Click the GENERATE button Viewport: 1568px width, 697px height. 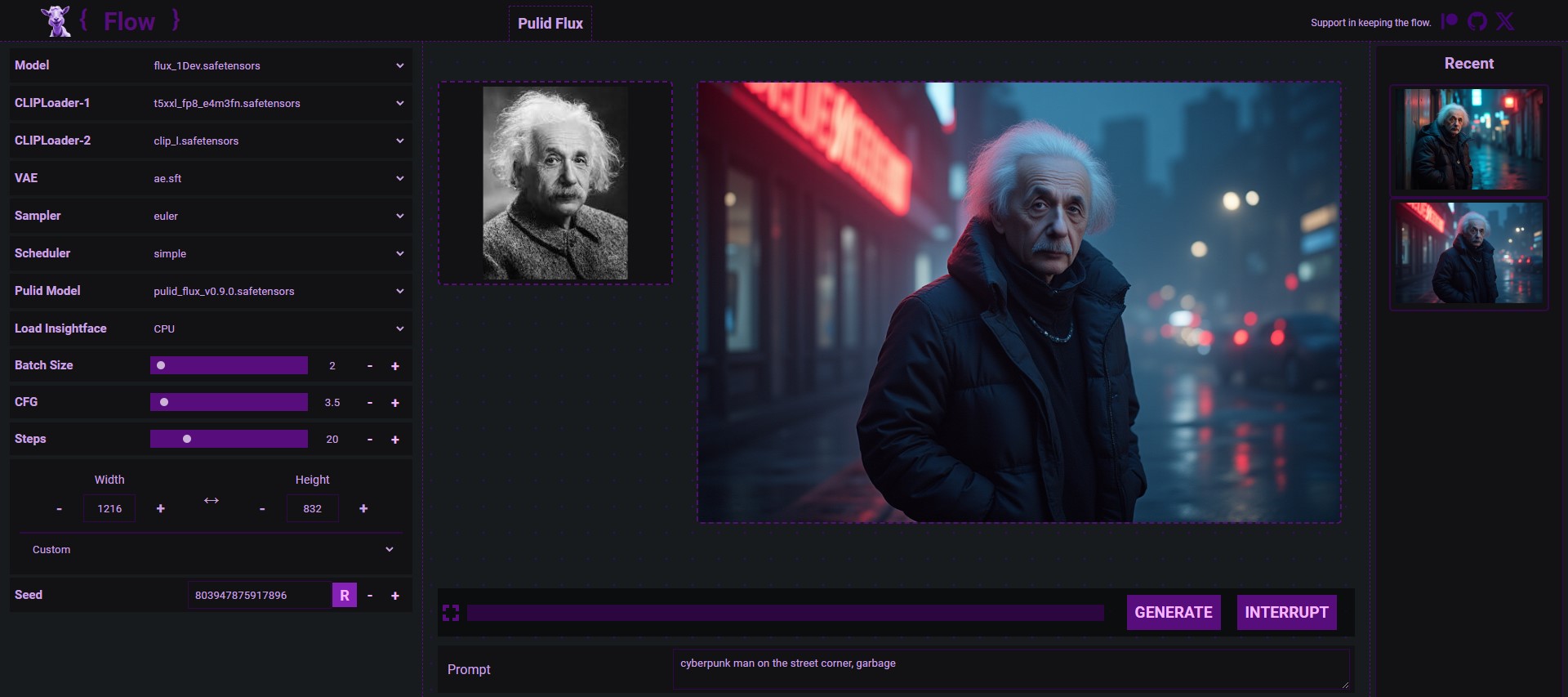[1174, 613]
